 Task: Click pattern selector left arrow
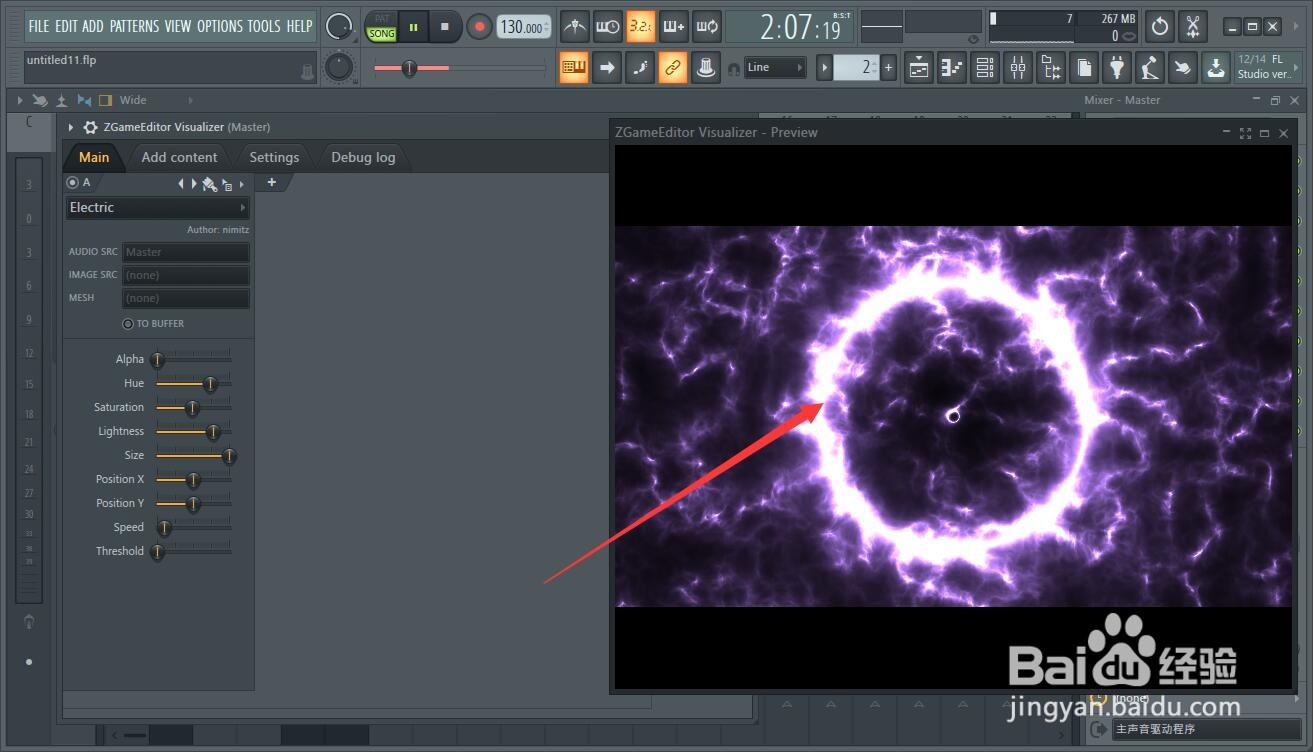(x=825, y=68)
